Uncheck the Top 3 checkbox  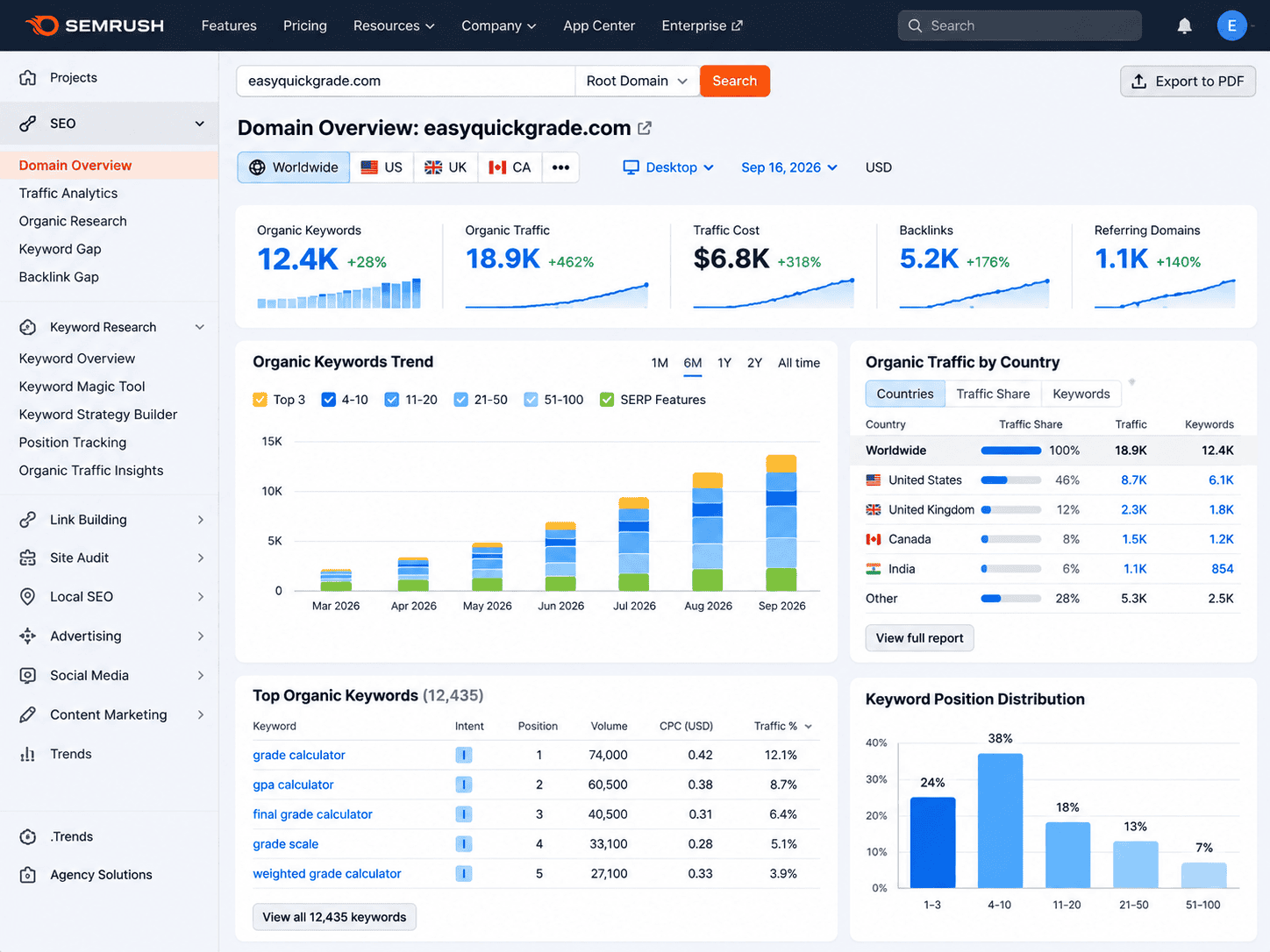260,400
